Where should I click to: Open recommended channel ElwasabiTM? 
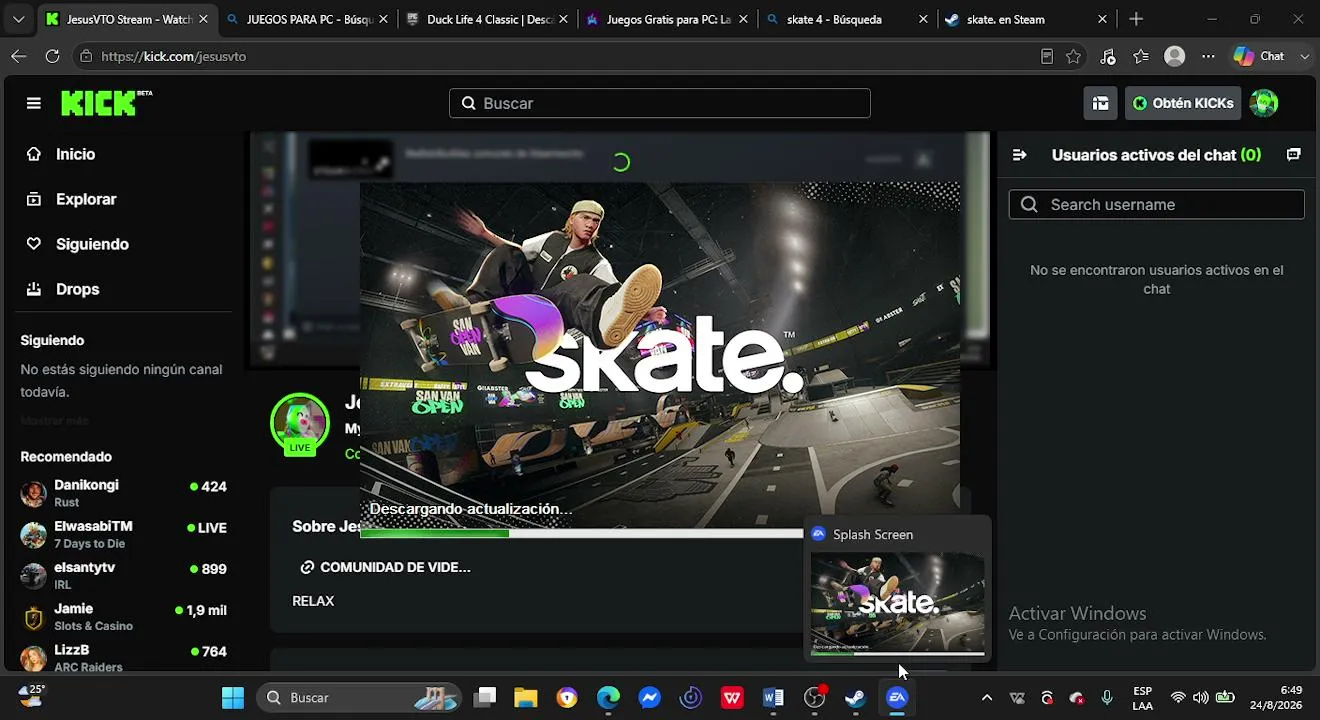[124, 534]
